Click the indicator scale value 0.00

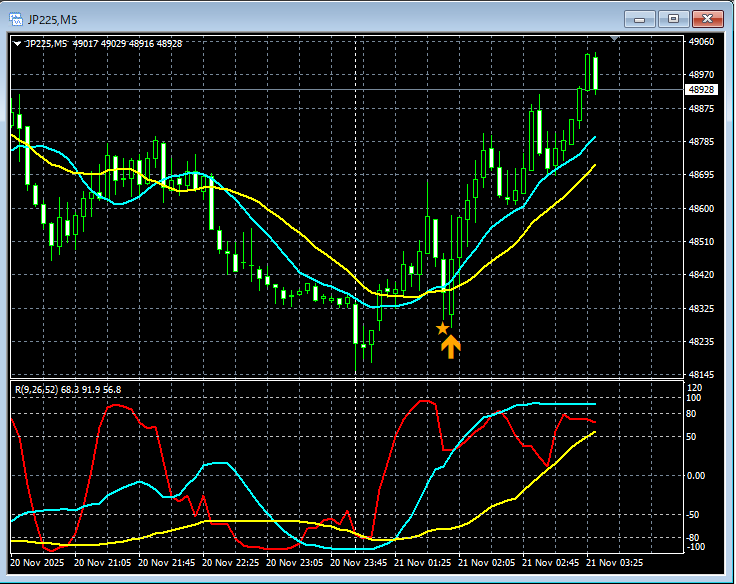pyautogui.click(x=696, y=476)
